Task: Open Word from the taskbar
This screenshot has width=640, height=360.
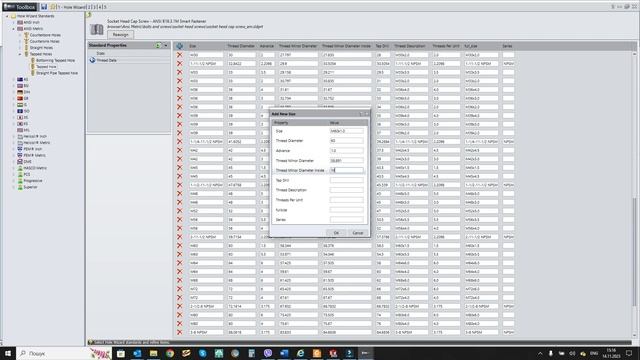Action: point(284,353)
